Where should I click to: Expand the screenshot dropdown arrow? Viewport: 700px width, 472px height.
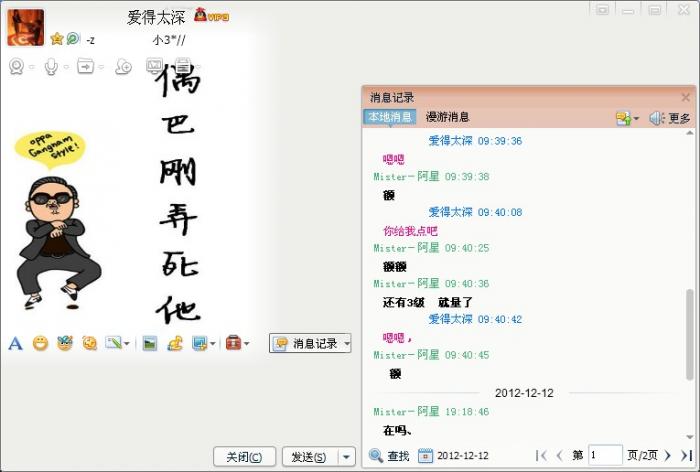point(212,343)
